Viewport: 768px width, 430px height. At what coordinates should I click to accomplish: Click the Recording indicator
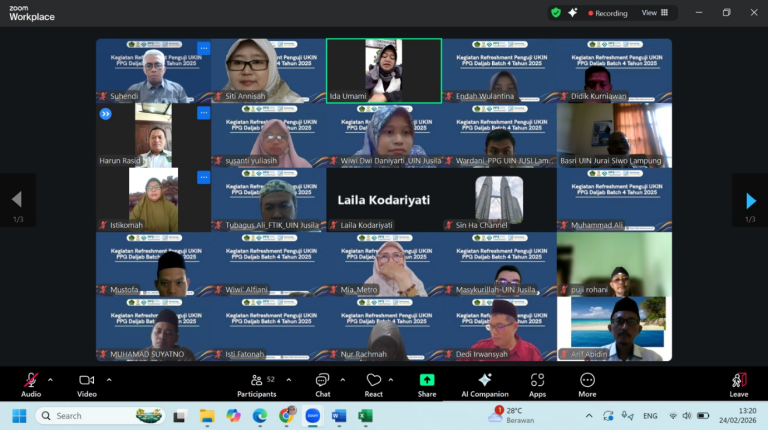click(607, 13)
